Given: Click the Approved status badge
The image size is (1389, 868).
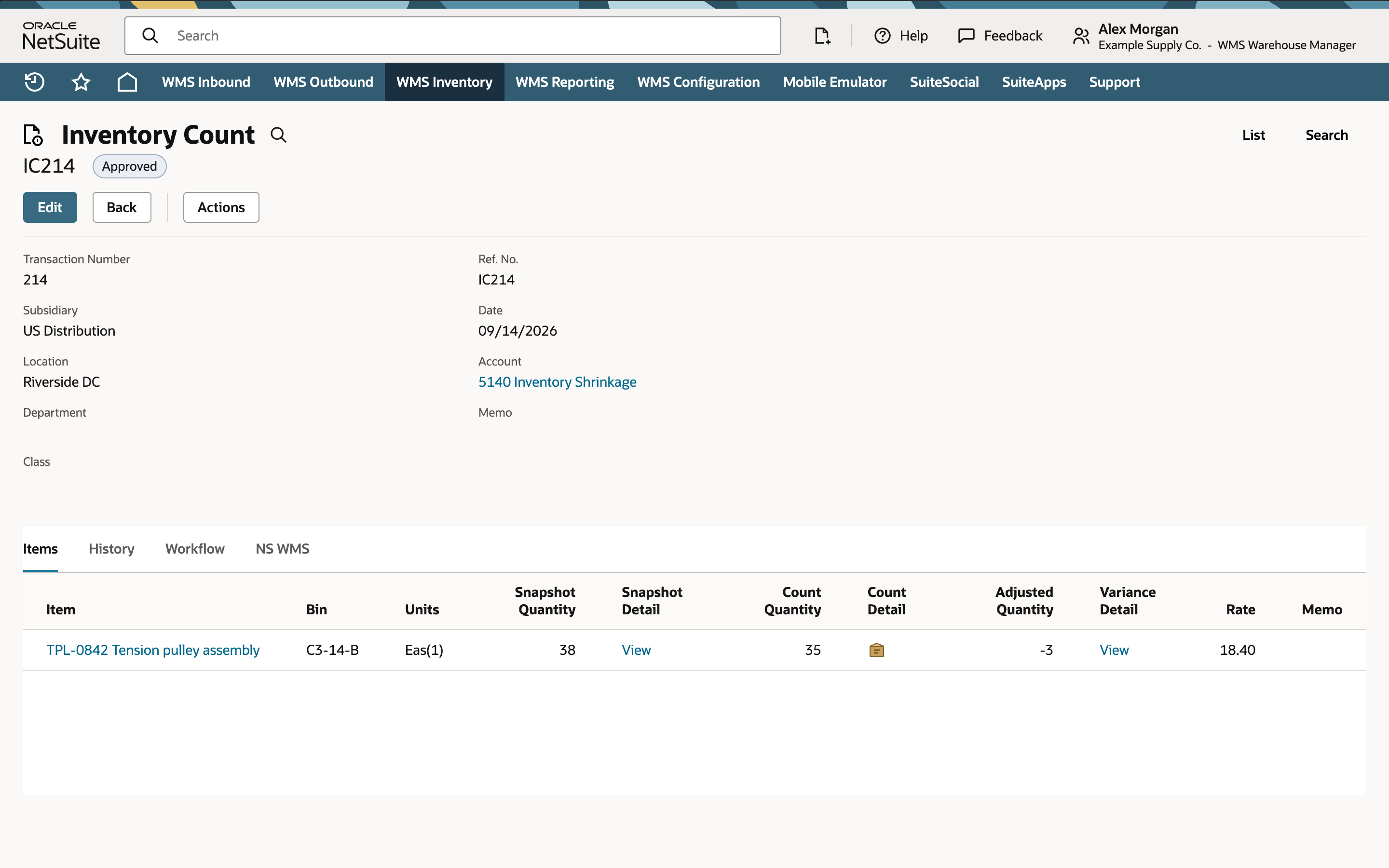Looking at the screenshot, I should click(x=130, y=166).
